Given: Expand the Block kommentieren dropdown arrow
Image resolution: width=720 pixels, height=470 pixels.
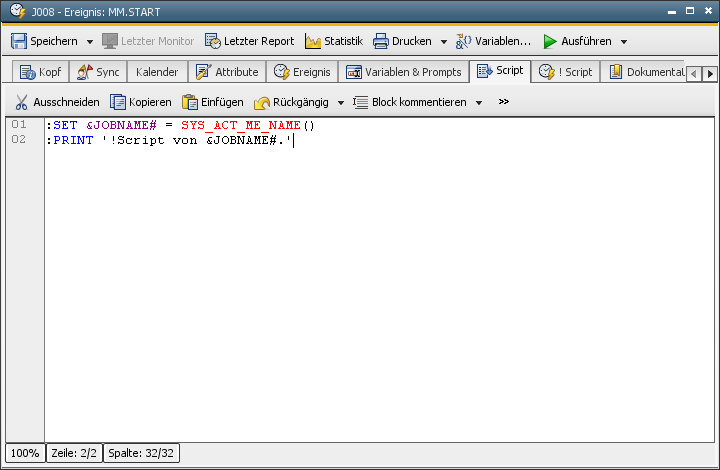Looking at the screenshot, I should 479,103.
